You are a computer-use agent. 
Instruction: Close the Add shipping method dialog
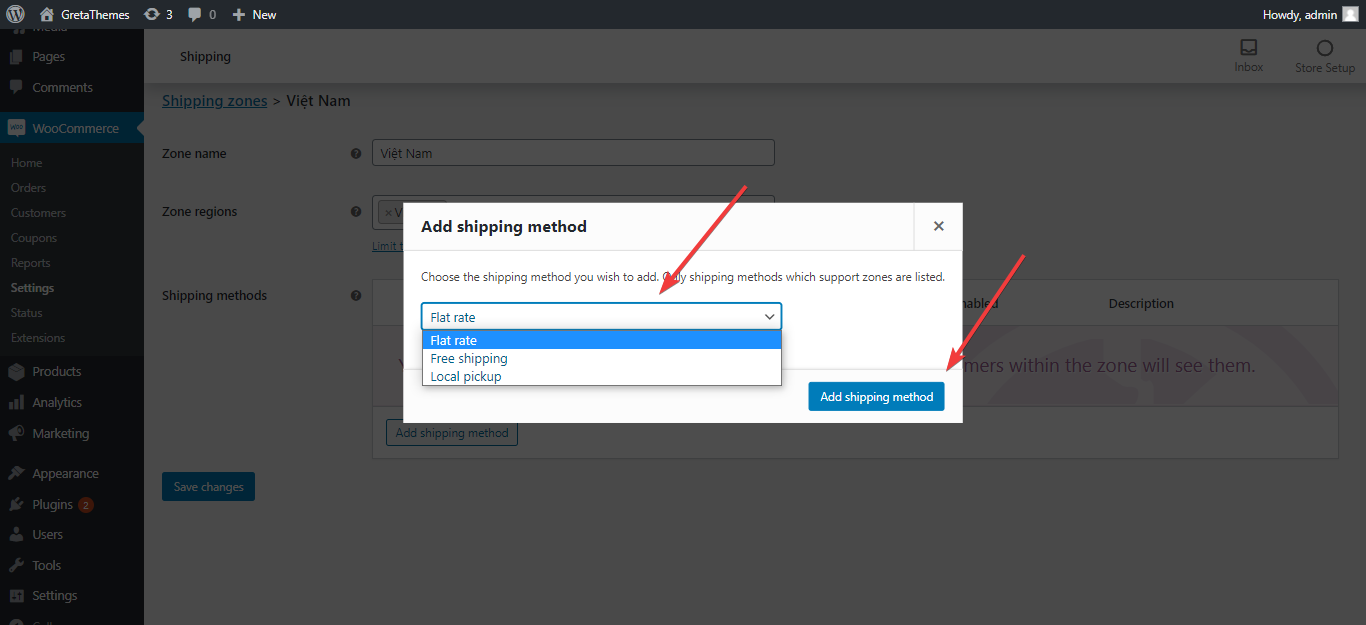point(938,226)
